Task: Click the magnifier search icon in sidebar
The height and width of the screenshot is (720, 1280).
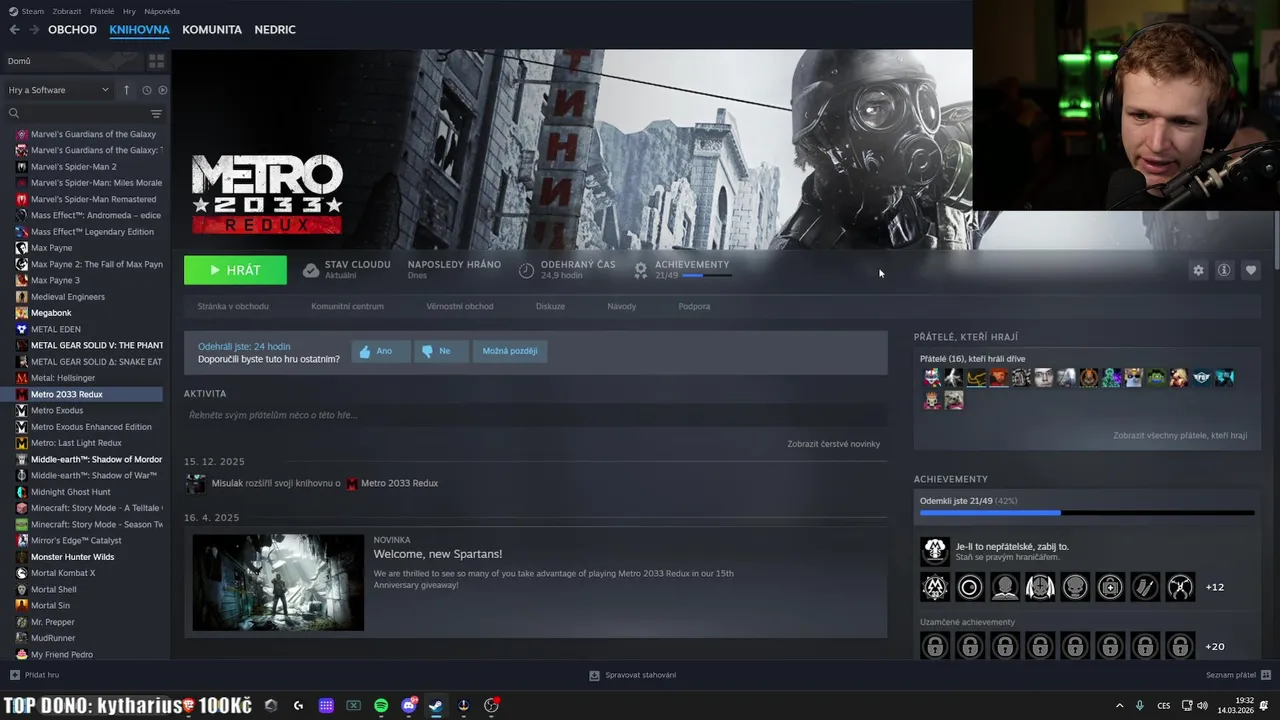Action: (13, 114)
